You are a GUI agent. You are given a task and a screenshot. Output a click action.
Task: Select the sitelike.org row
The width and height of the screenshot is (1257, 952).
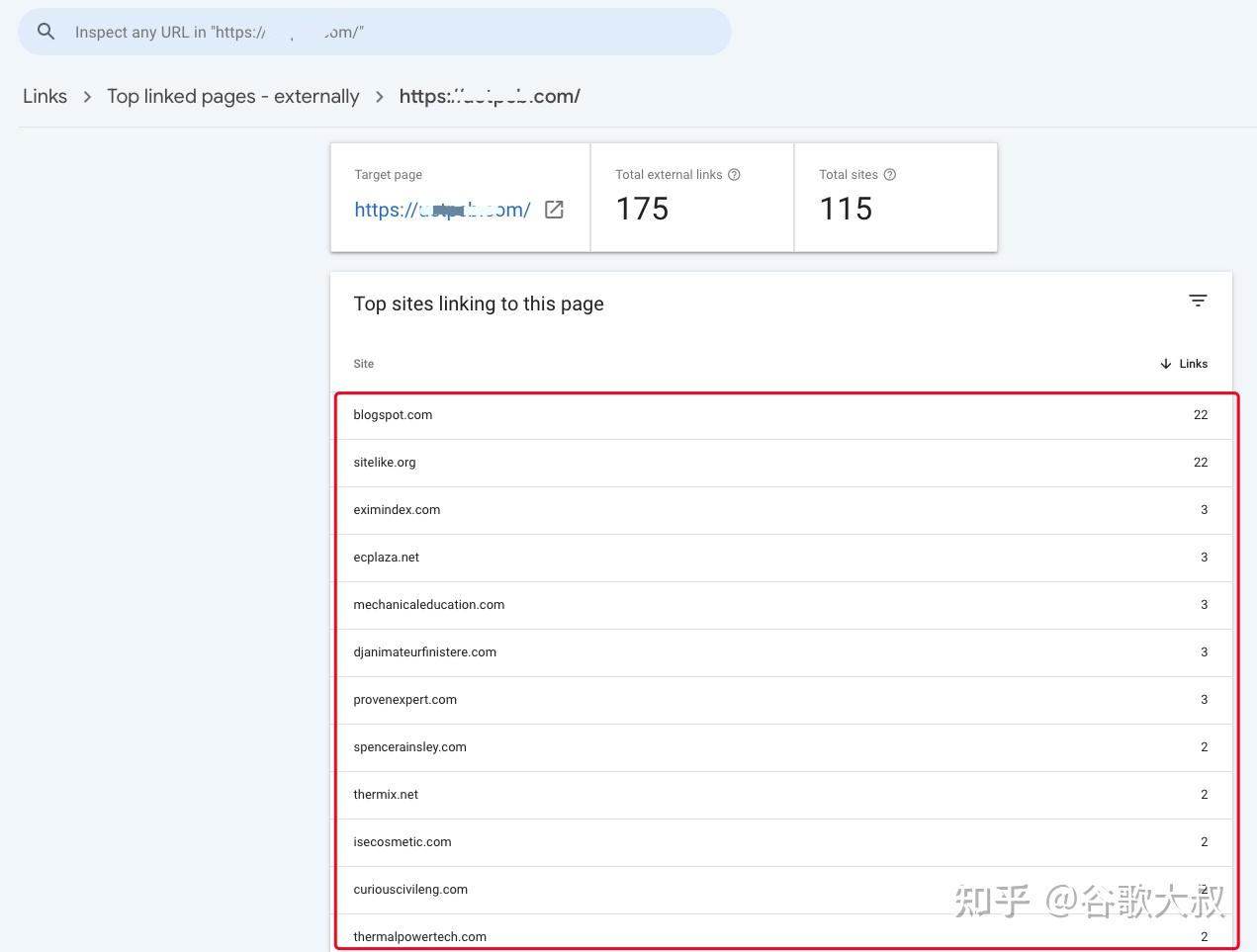pyautogui.click(x=781, y=463)
